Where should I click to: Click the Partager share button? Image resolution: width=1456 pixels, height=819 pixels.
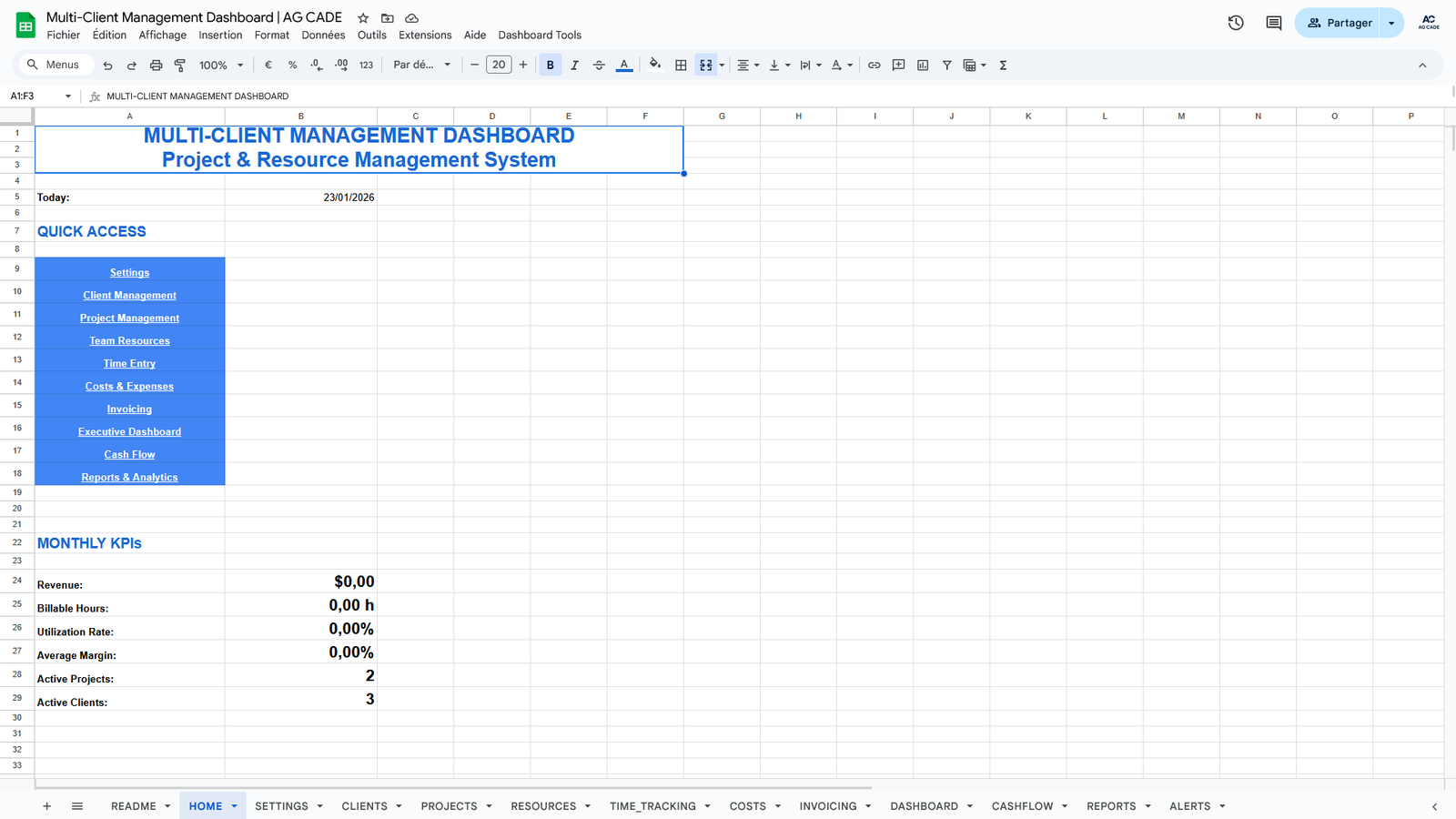pos(1339,23)
